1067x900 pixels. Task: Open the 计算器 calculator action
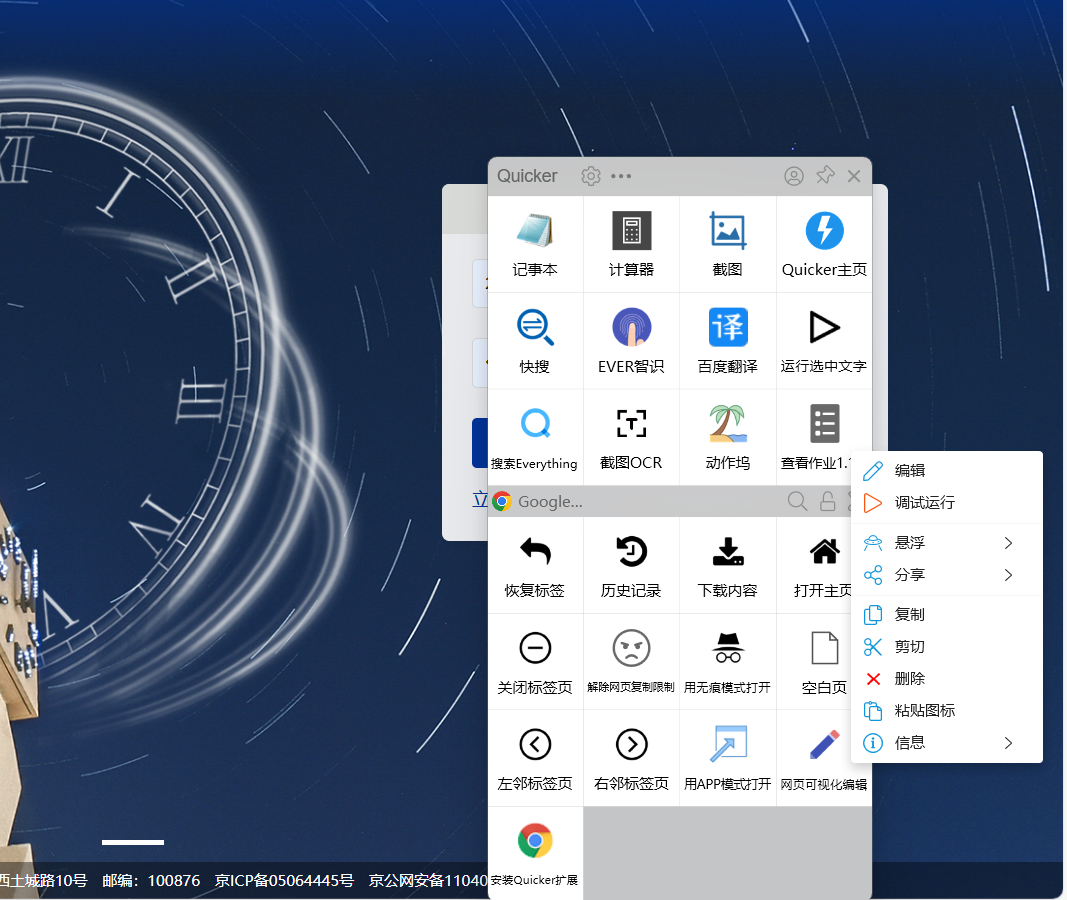pos(631,244)
